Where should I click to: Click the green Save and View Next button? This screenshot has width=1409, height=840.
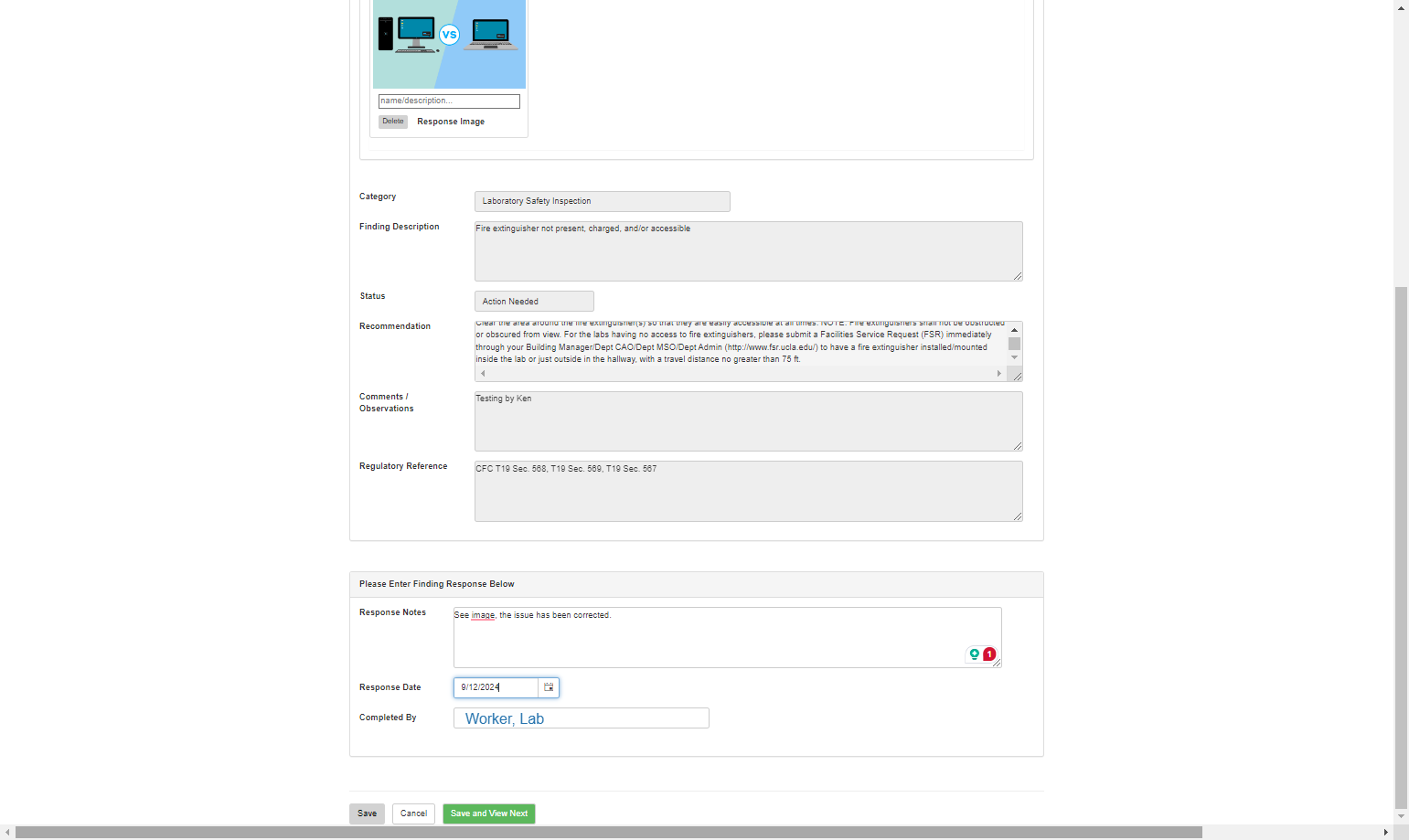pos(489,813)
